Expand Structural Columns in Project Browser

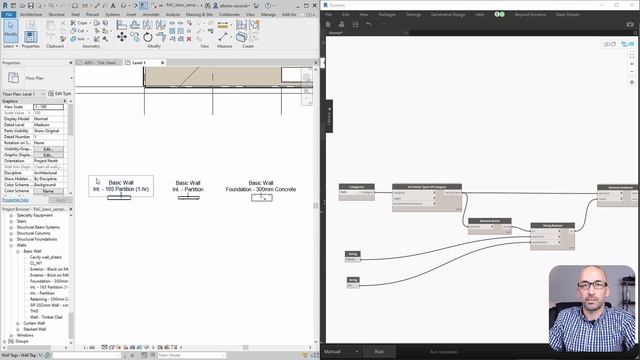11,233
